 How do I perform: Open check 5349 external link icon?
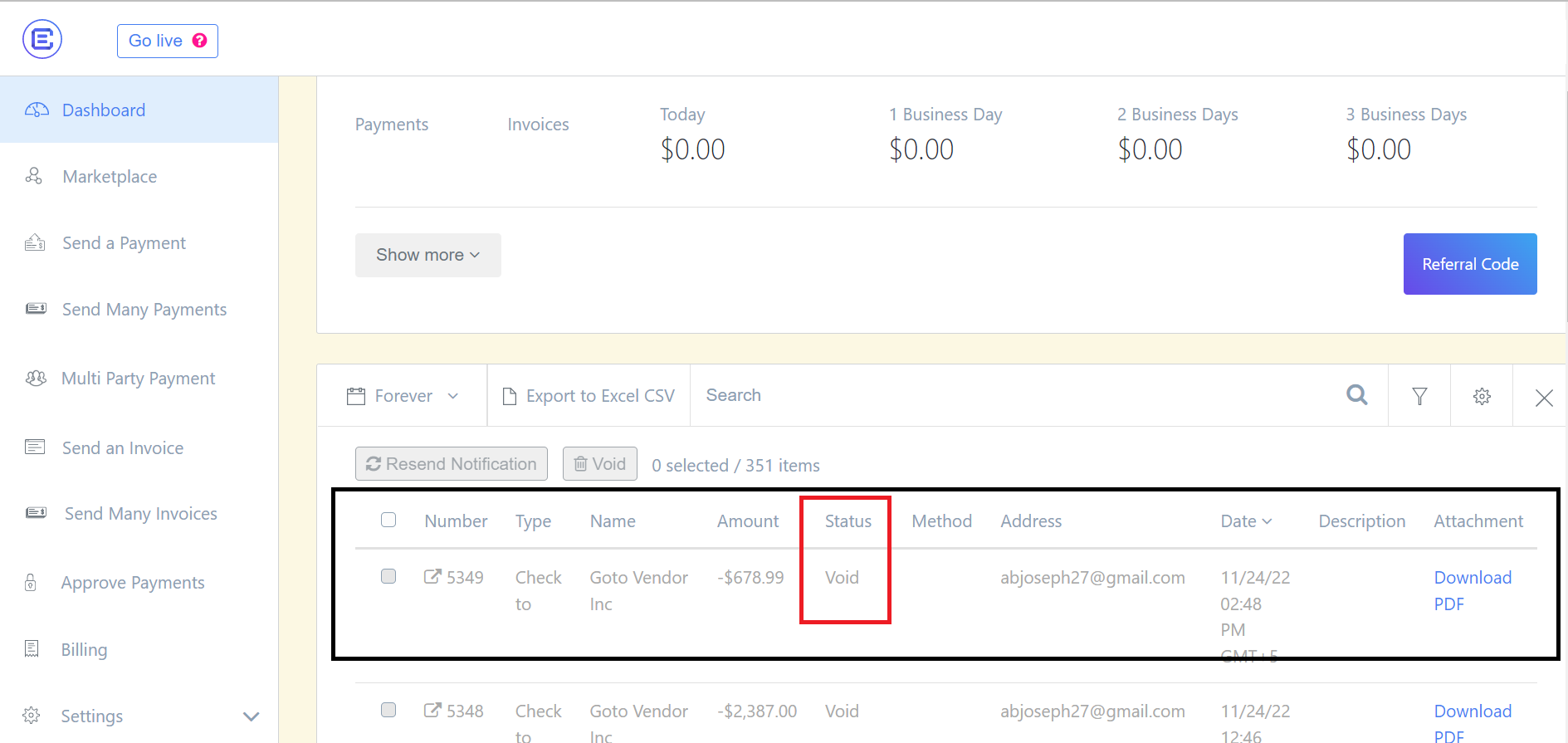pos(432,576)
